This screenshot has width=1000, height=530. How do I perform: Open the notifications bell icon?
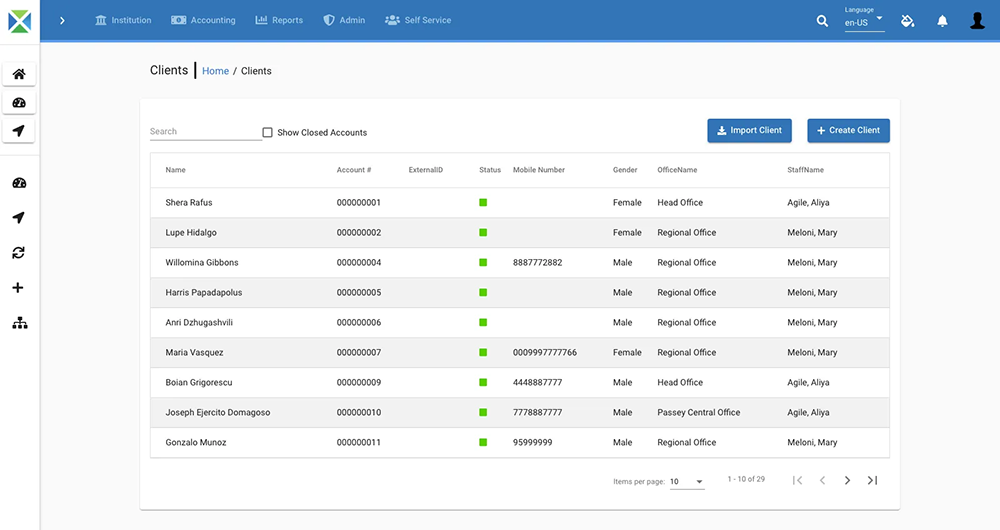[942, 21]
